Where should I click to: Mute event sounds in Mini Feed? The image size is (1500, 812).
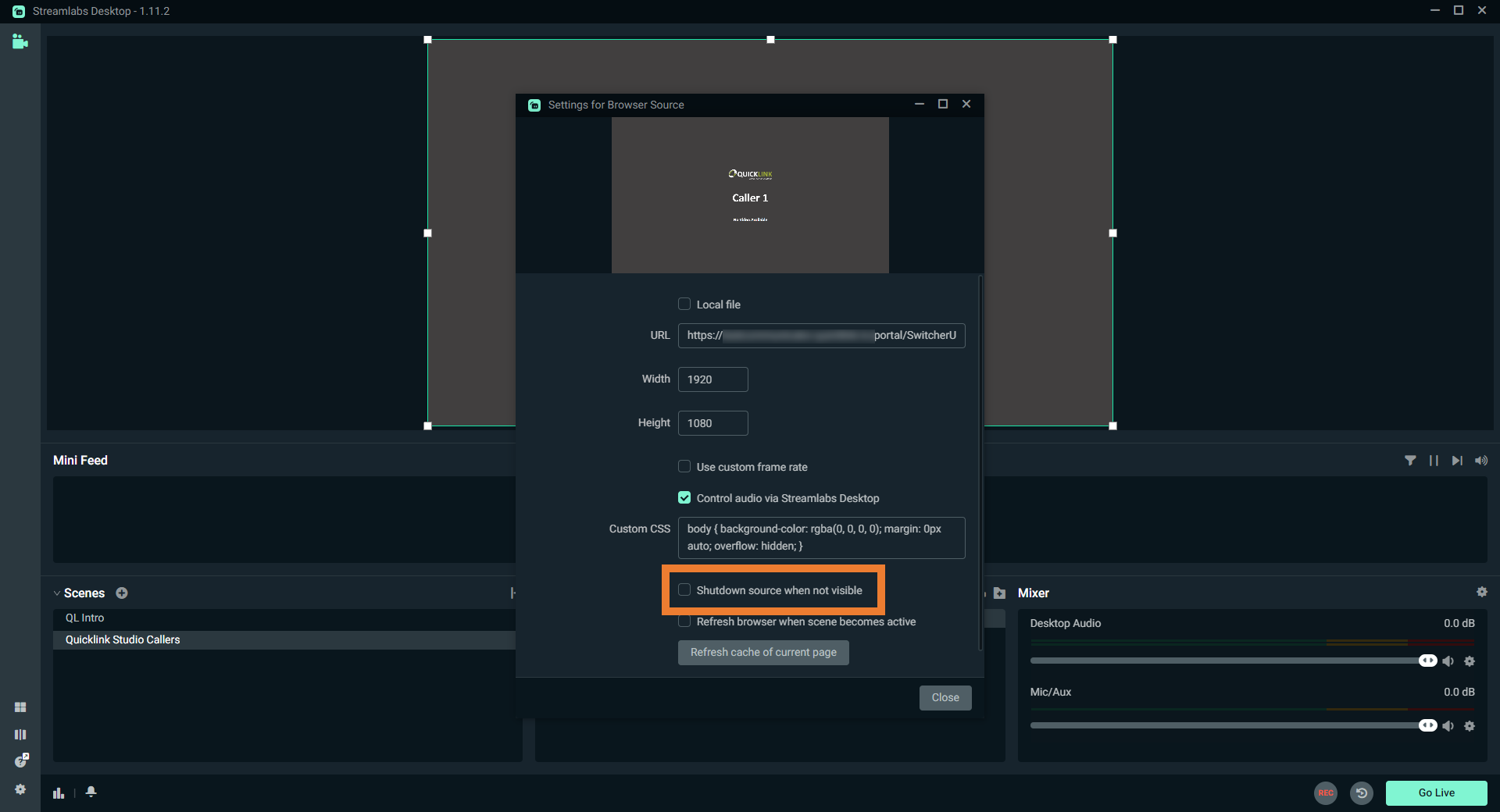click(x=1481, y=461)
